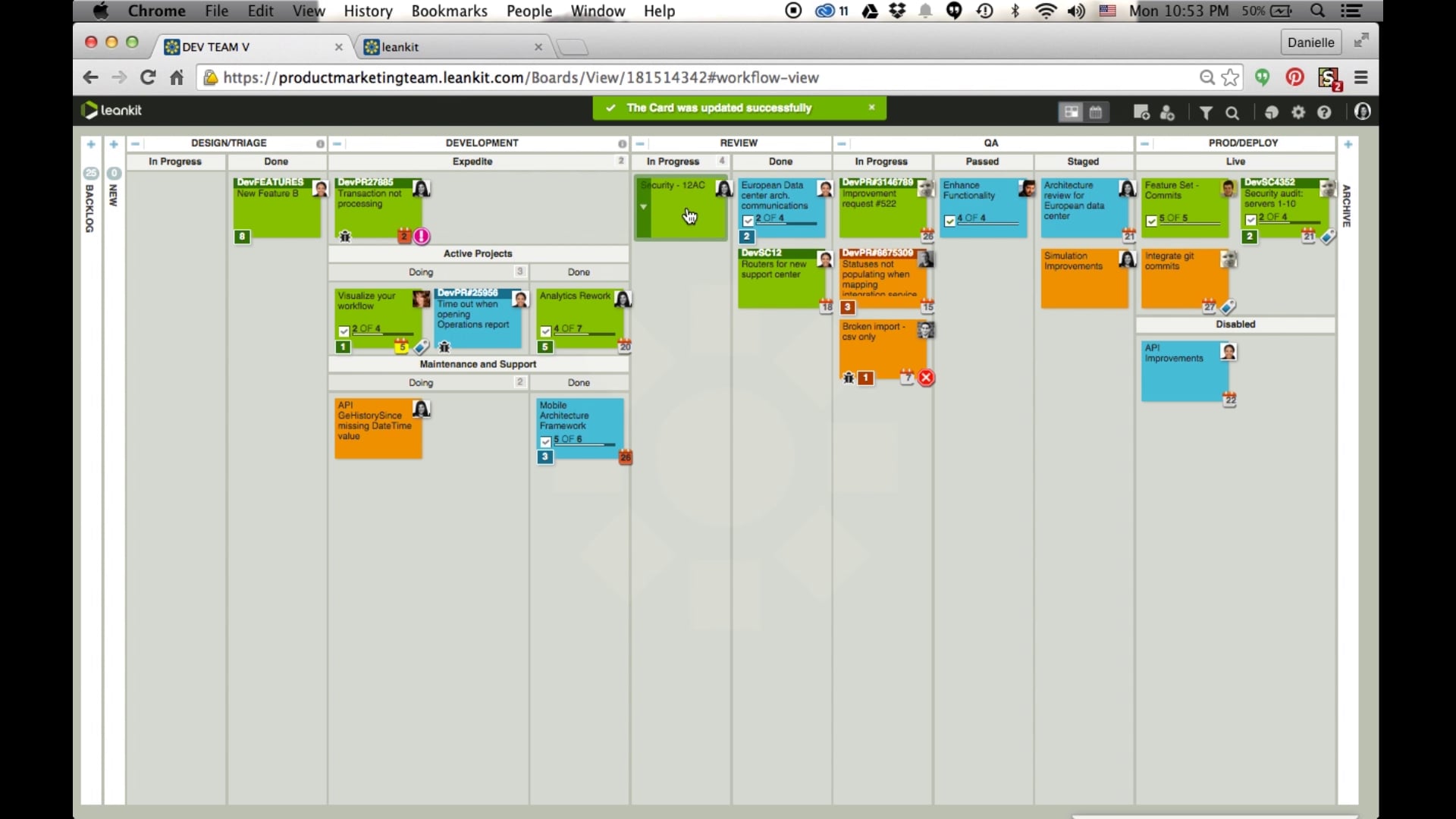Screen dimensions: 1456x819
Task: Collapse the REVIEW lane using its minus control
Action: (x=641, y=143)
